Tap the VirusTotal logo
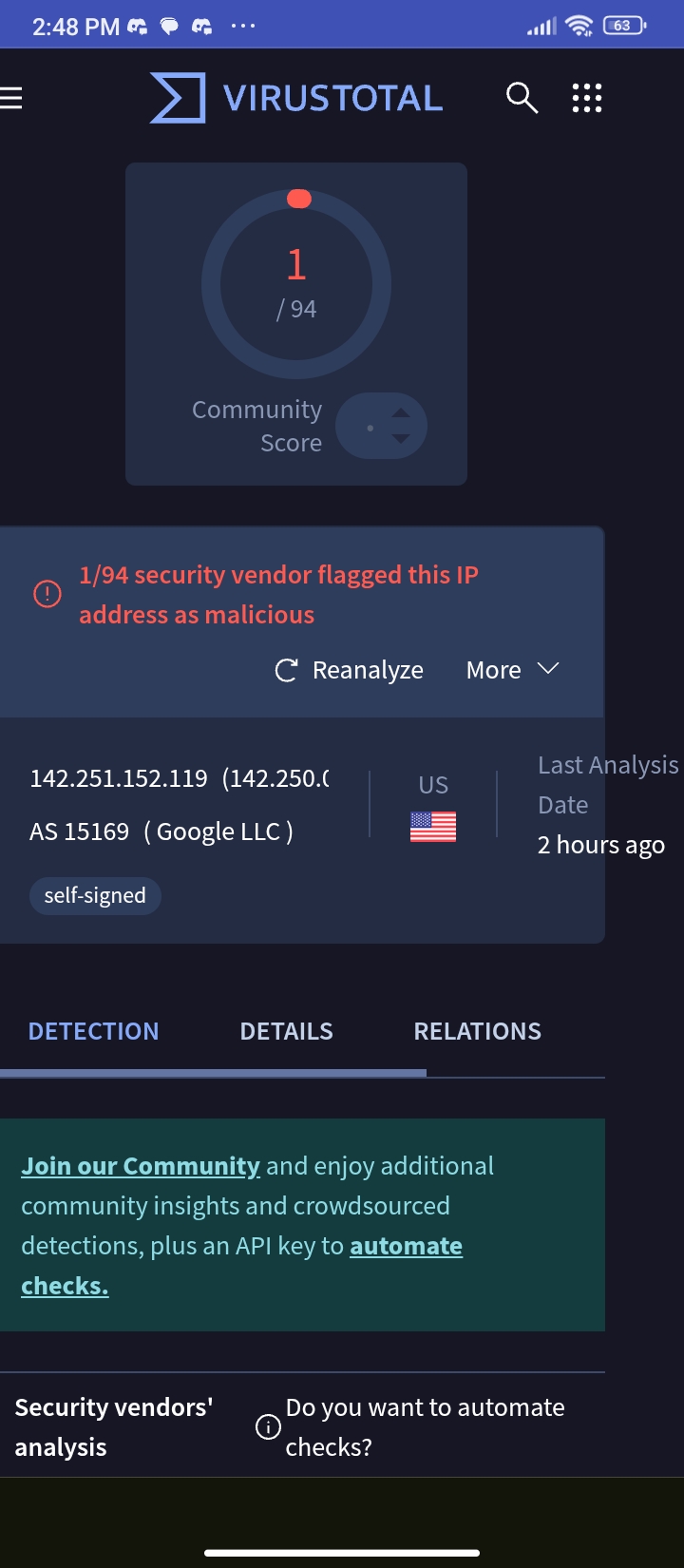Image resolution: width=684 pixels, height=1568 pixels. 296,98
